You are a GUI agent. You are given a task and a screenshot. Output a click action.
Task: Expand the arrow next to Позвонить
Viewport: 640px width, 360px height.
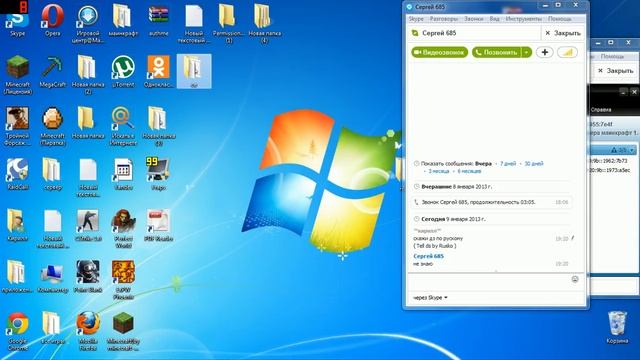click(x=527, y=52)
